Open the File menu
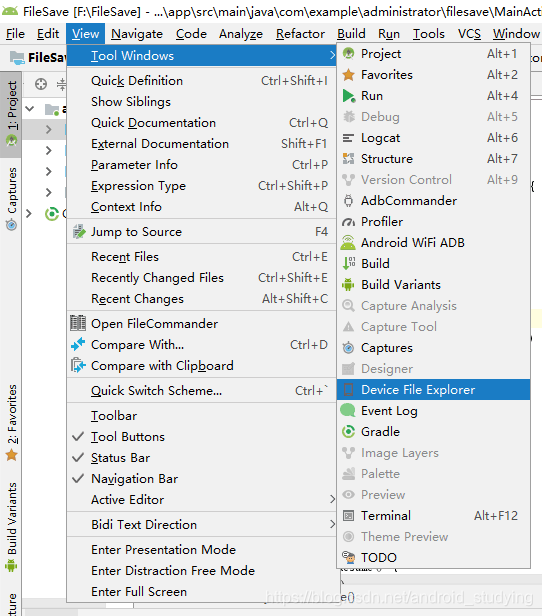 pos(15,34)
